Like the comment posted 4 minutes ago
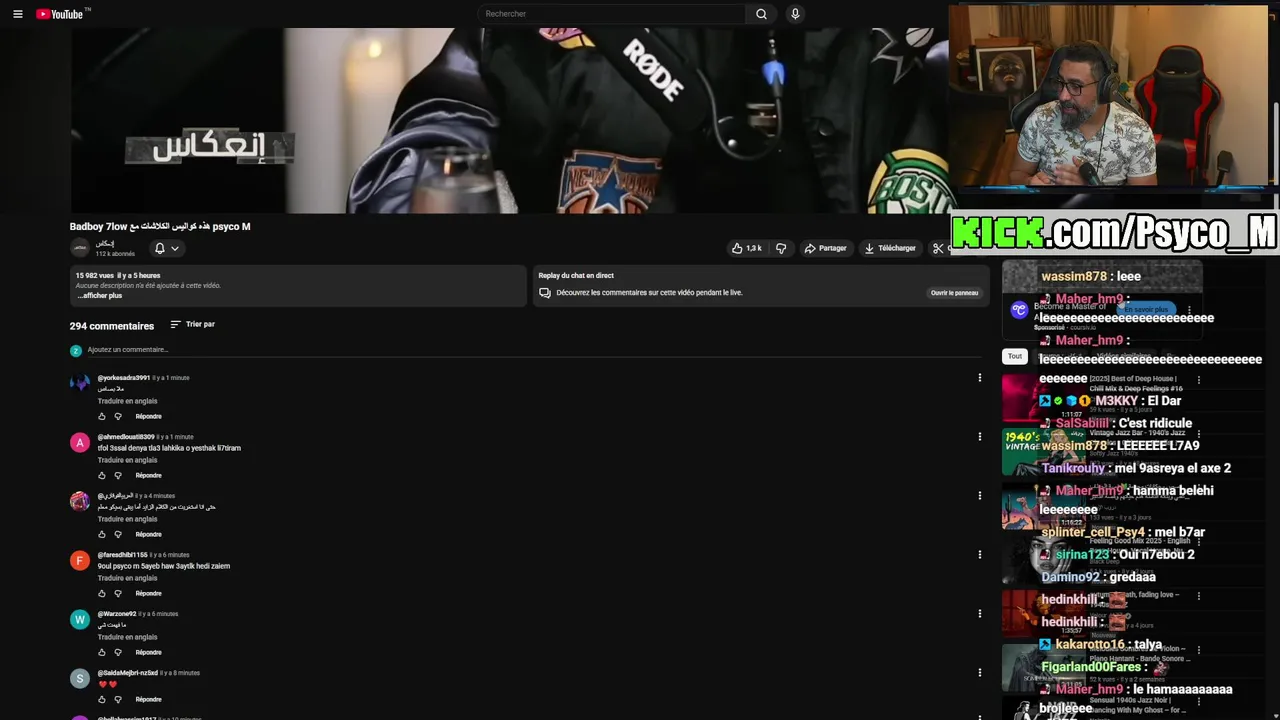Screen dimensions: 1280x720 point(102,534)
